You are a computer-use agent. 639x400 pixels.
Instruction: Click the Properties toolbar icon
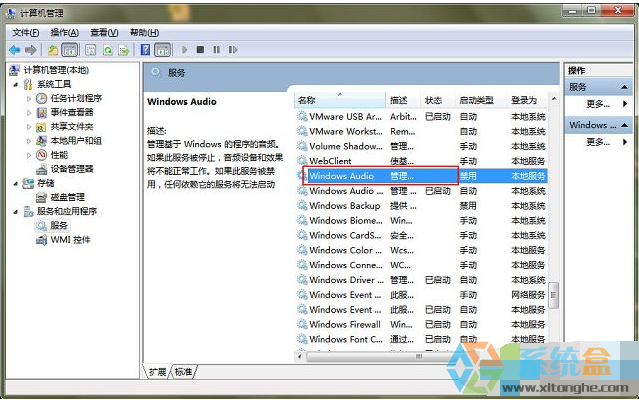(x=90, y=50)
